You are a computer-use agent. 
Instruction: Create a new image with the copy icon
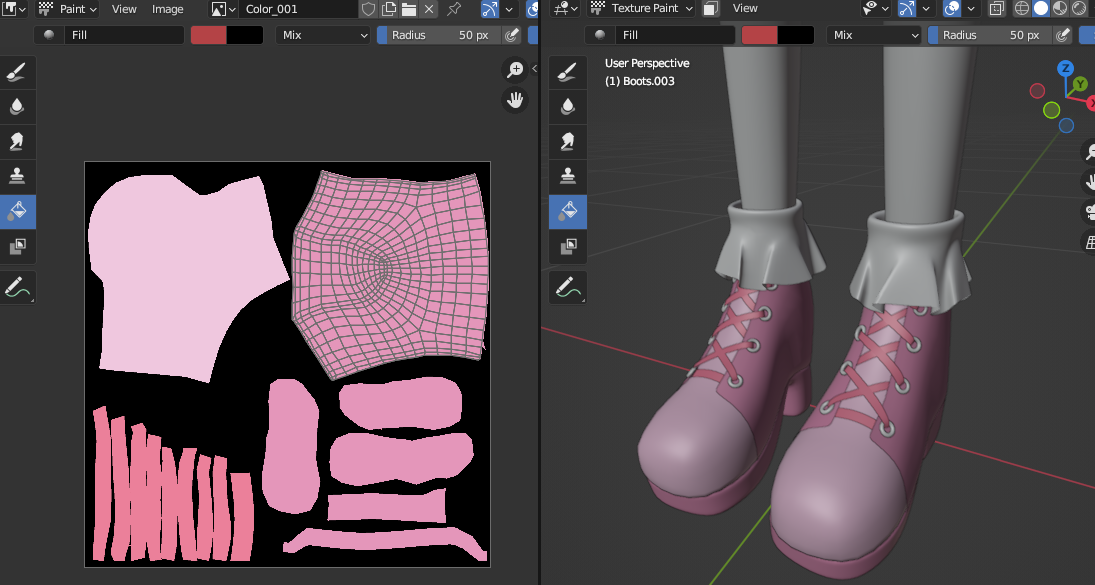coord(389,9)
